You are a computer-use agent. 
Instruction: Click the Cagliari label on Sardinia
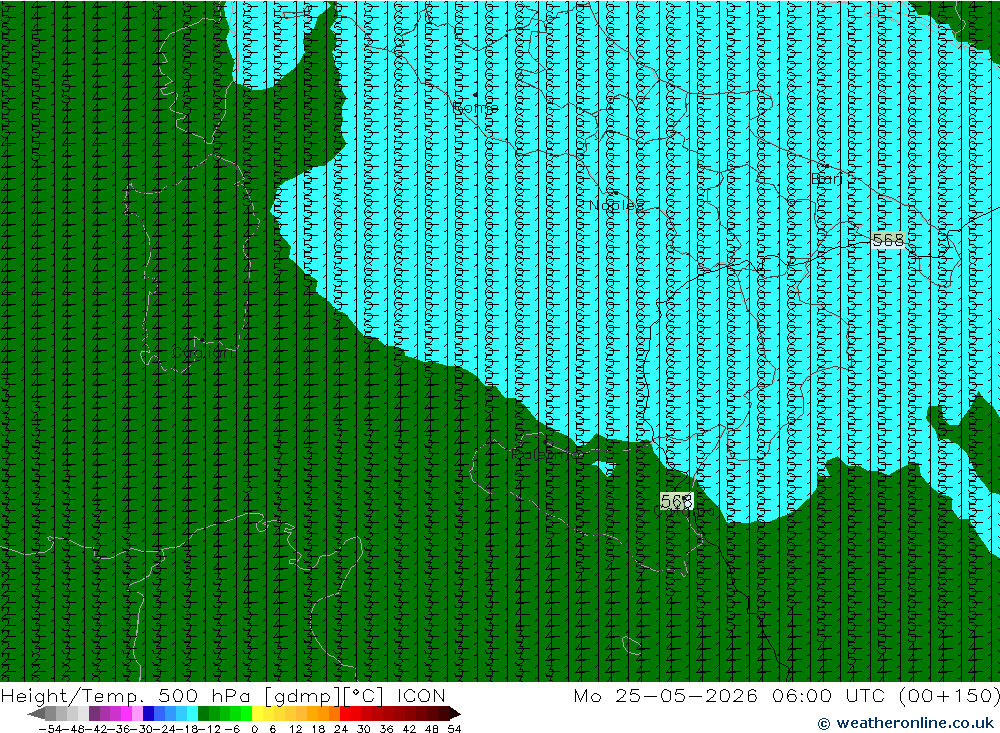203,353
